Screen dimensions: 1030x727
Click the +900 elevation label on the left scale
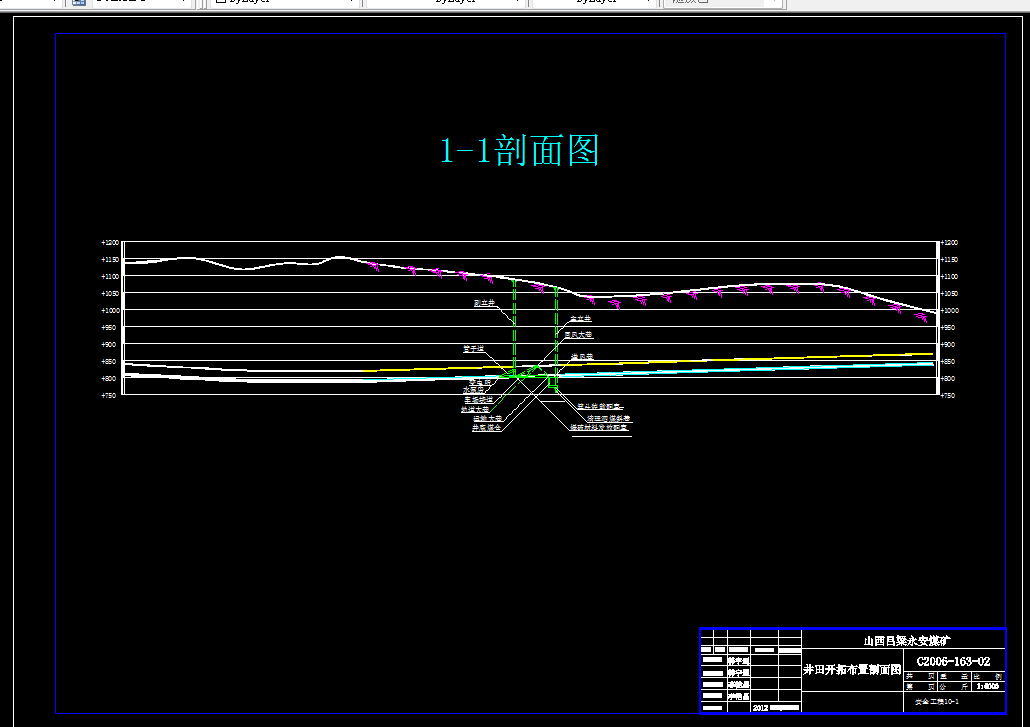point(109,344)
